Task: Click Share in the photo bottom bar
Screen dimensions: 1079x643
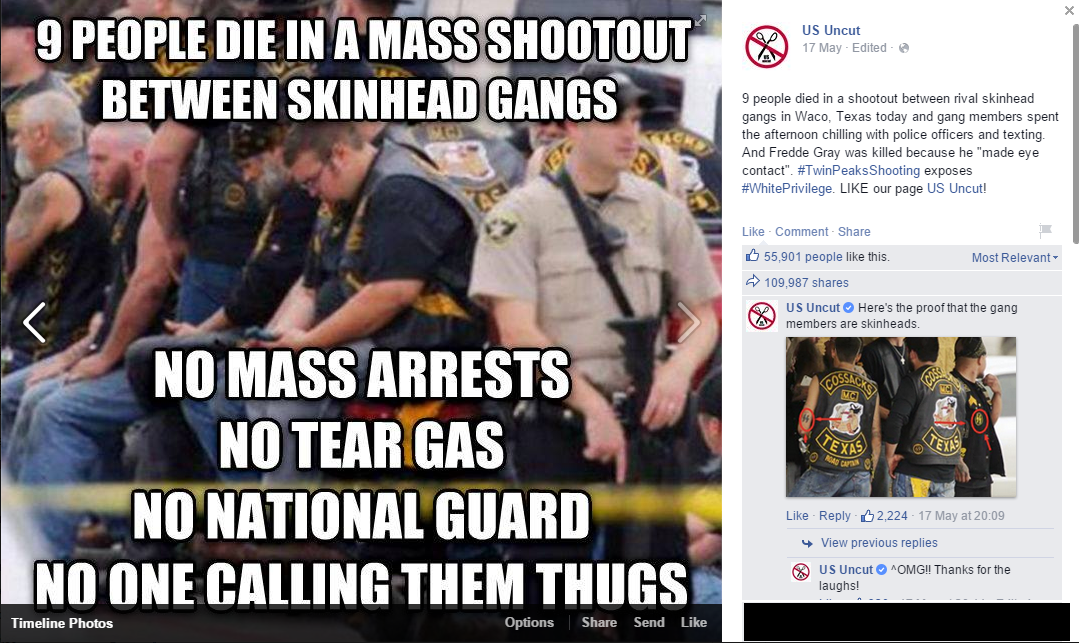Action: [599, 622]
